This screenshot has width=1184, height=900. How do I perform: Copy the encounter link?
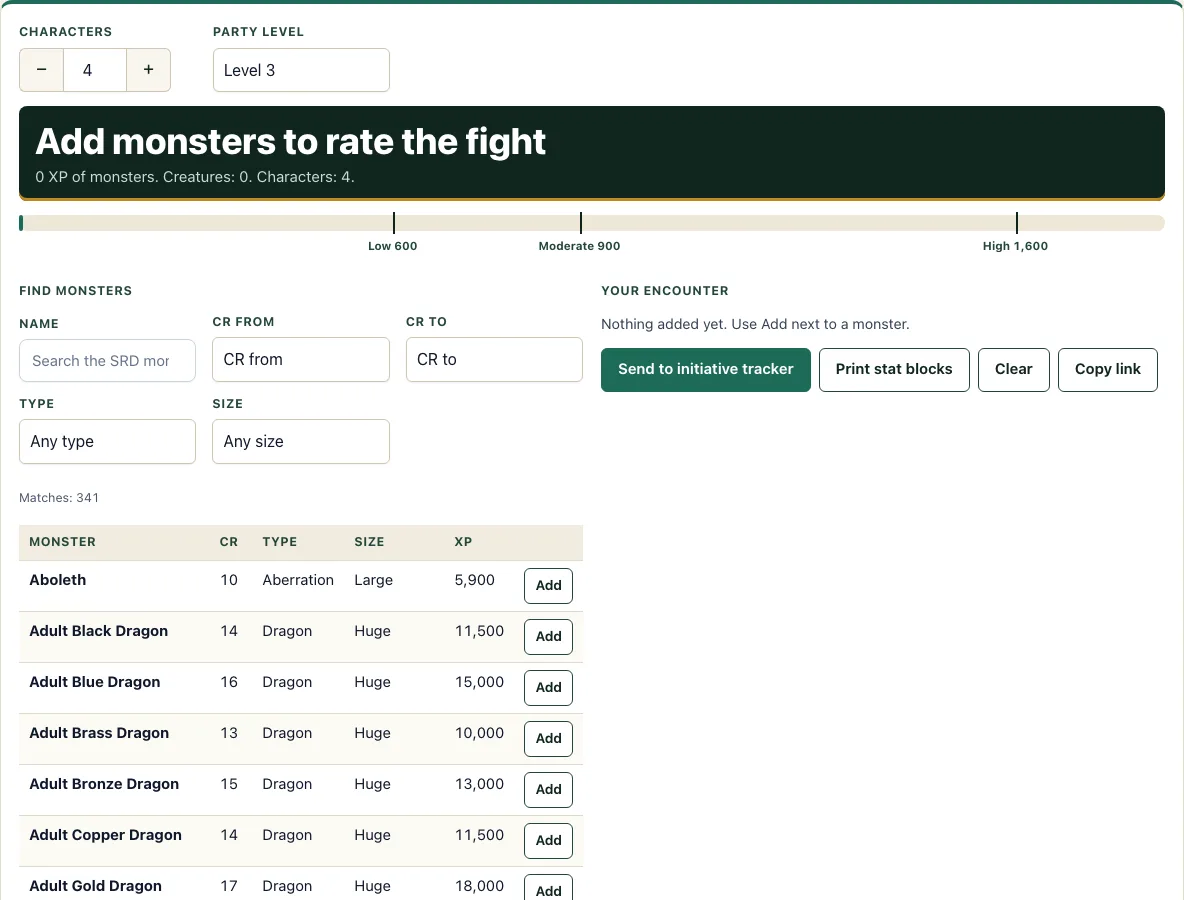pyautogui.click(x=1108, y=370)
